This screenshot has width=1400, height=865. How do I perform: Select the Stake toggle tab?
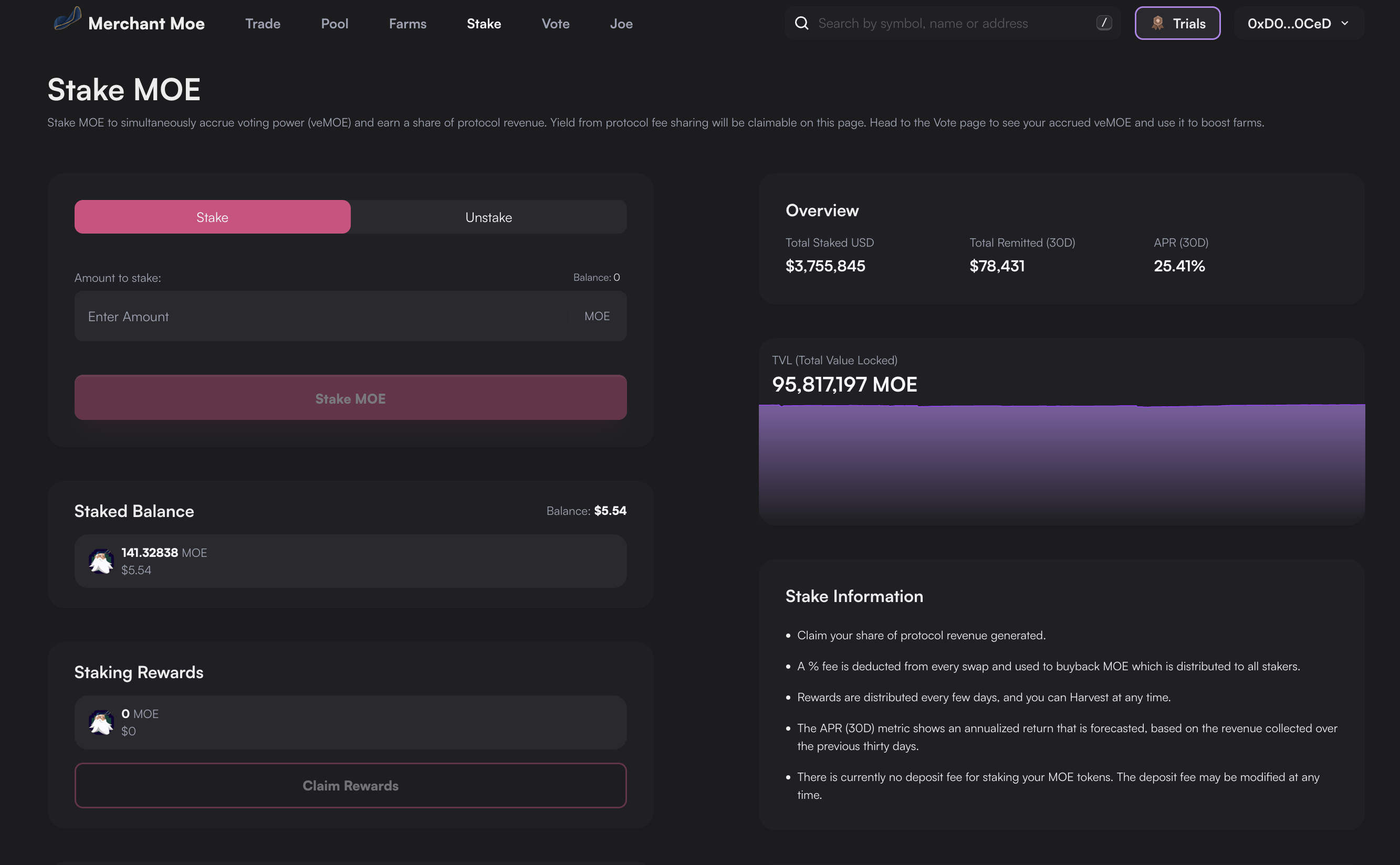coord(212,217)
